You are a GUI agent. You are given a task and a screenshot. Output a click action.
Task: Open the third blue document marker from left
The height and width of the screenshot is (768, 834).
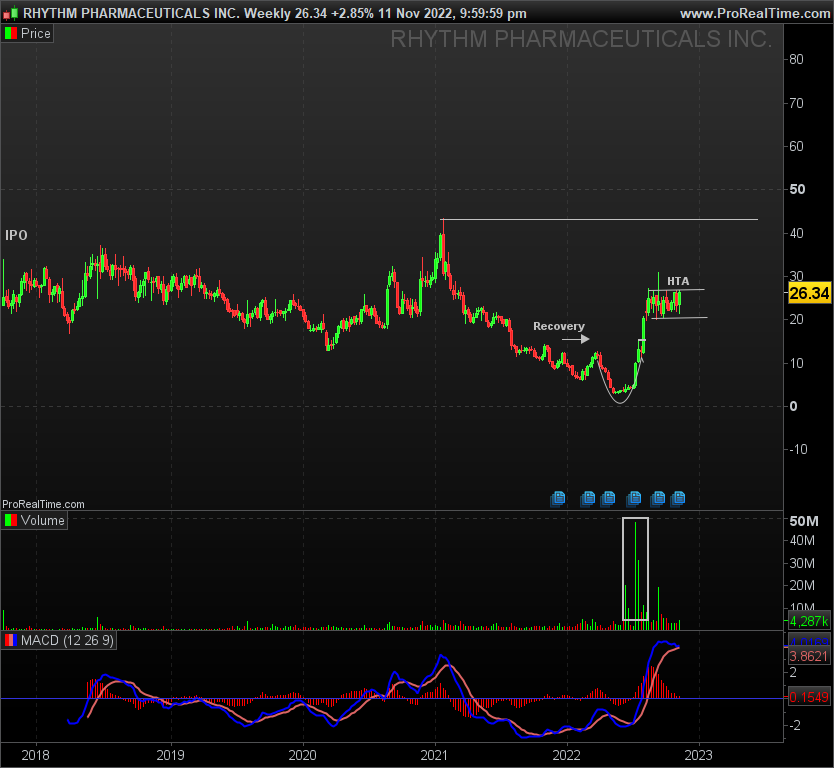(x=608, y=498)
